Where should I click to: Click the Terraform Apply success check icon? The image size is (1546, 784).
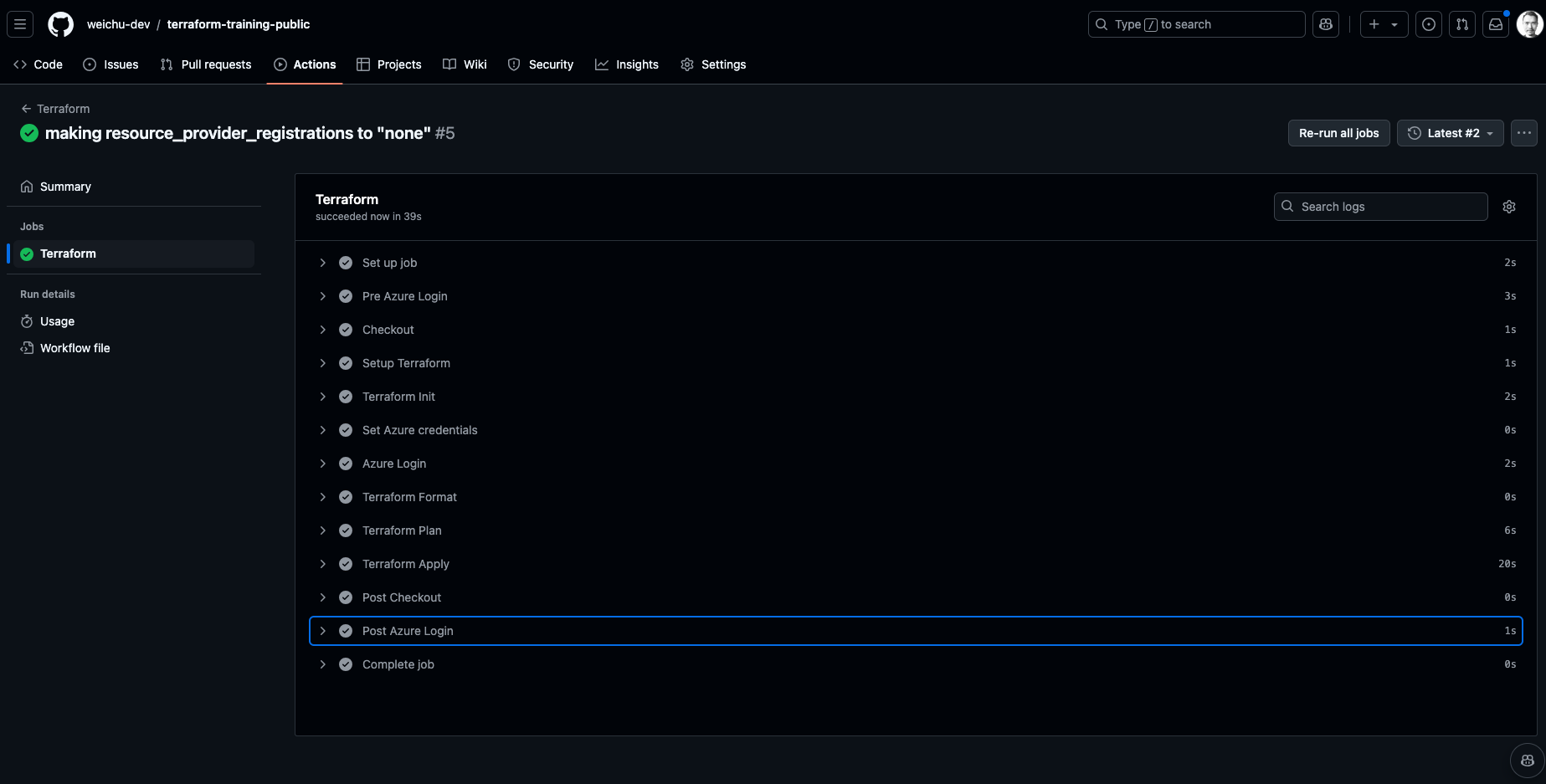346,564
